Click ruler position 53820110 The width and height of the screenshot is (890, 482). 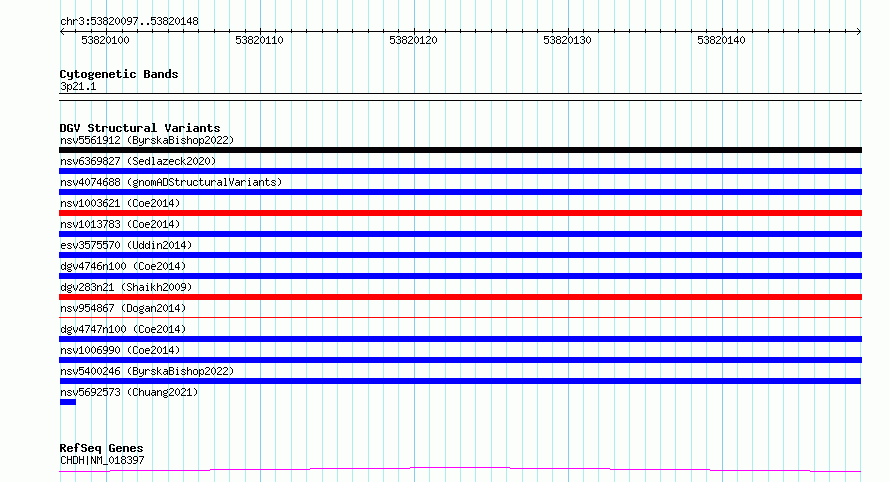pos(259,40)
